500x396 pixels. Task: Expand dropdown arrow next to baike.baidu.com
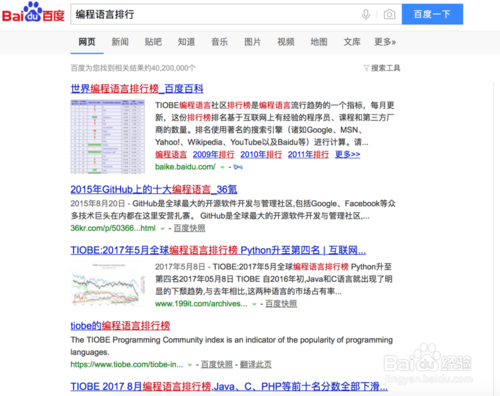click(222, 167)
